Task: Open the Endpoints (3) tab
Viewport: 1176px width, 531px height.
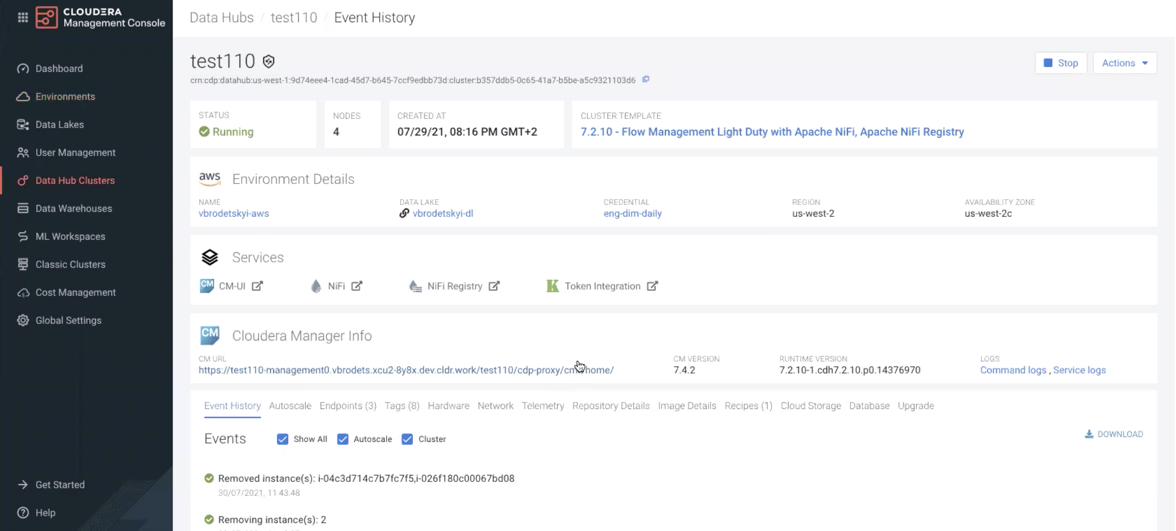Action: [348, 406]
